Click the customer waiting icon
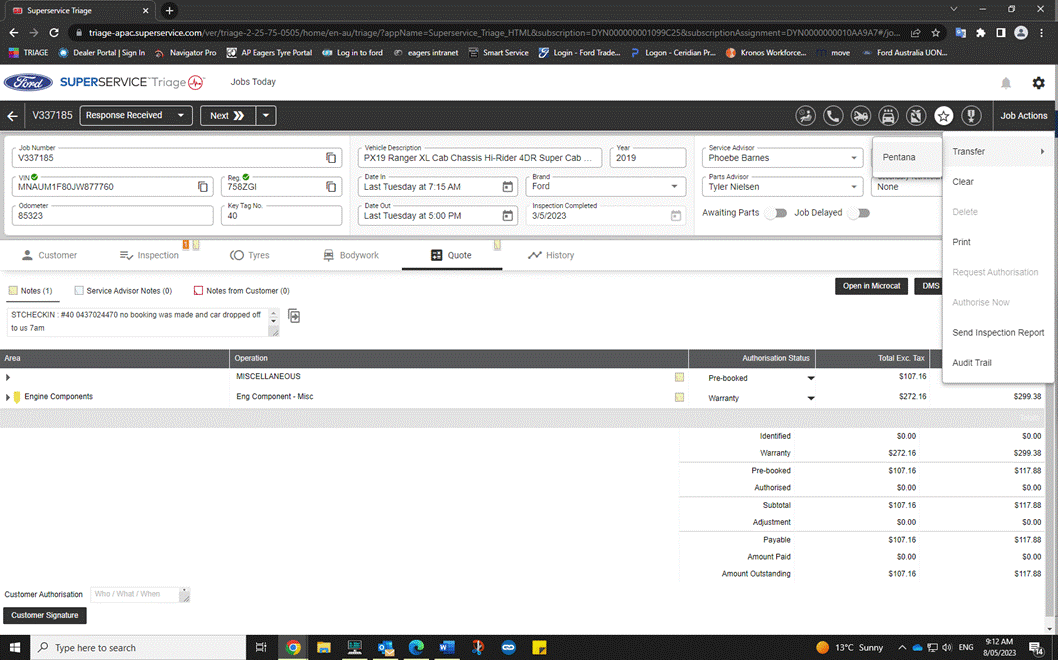Image resolution: width=1058 pixels, height=660 pixels. (x=805, y=116)
